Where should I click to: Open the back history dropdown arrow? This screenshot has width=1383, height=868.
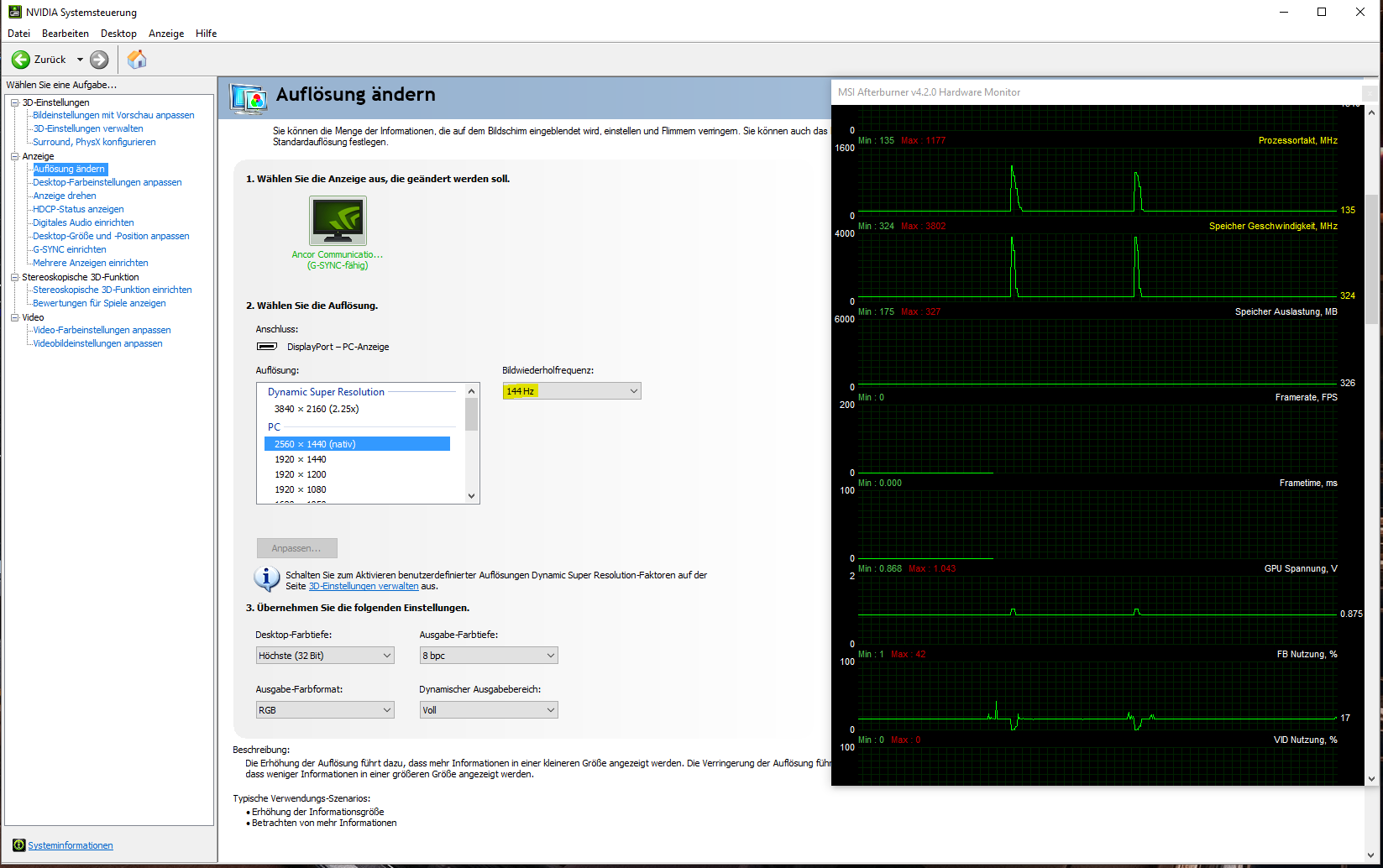(80, 60)
